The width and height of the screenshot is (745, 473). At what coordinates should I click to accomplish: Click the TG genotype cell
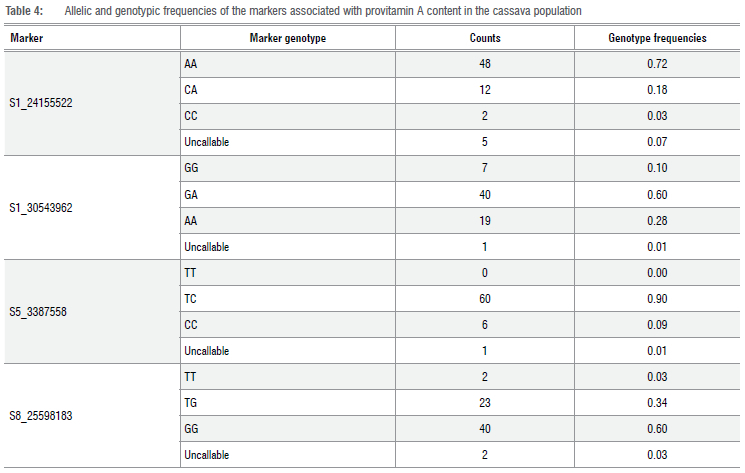pyautogui.click(x=190, y=403)
